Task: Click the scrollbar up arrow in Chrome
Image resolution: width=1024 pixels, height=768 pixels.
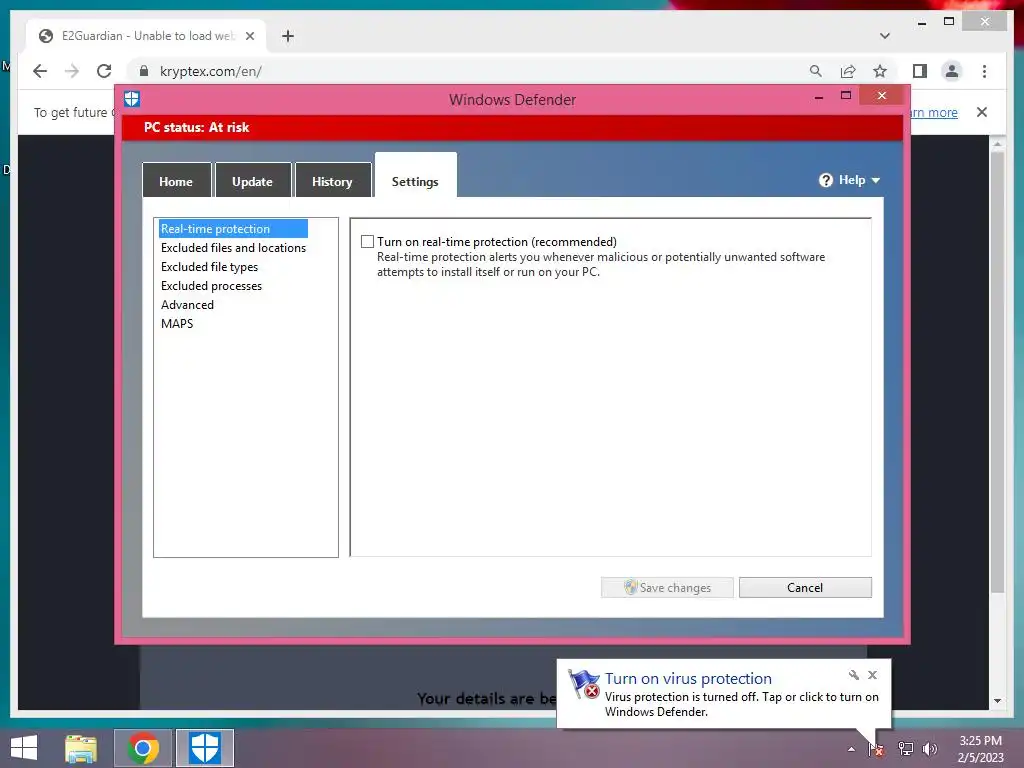Action: tap(997, 144)
